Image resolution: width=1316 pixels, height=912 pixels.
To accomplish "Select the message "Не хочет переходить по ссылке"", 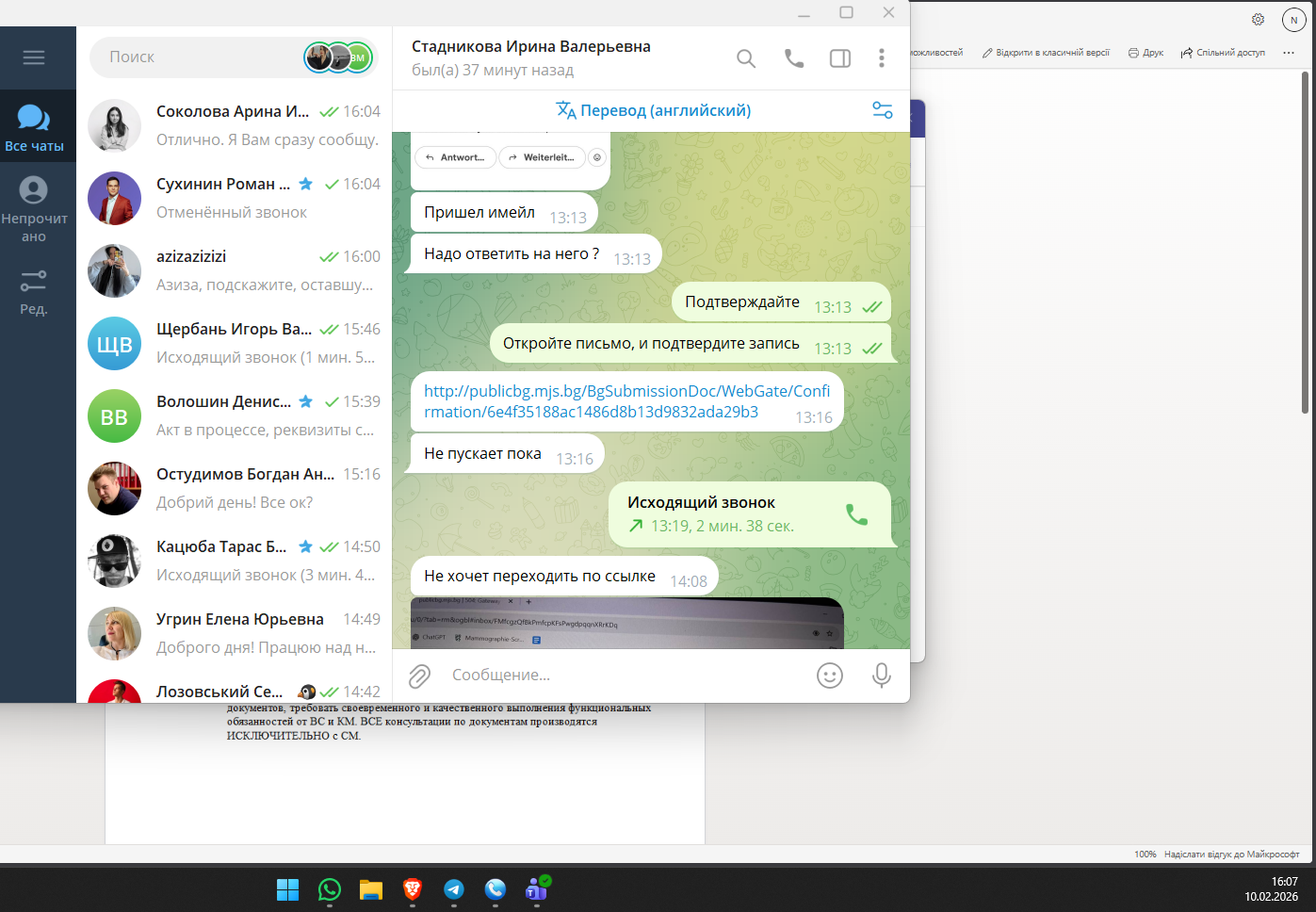I will pyautogui.click(x=565, y=577).
